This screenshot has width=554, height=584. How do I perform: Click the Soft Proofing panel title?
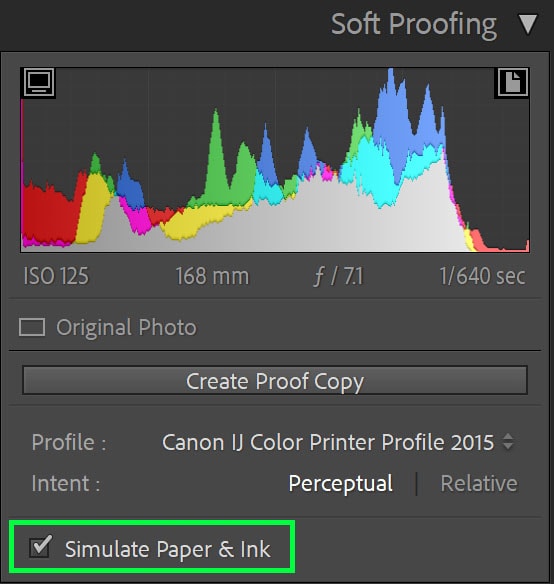tap(414, 25)
